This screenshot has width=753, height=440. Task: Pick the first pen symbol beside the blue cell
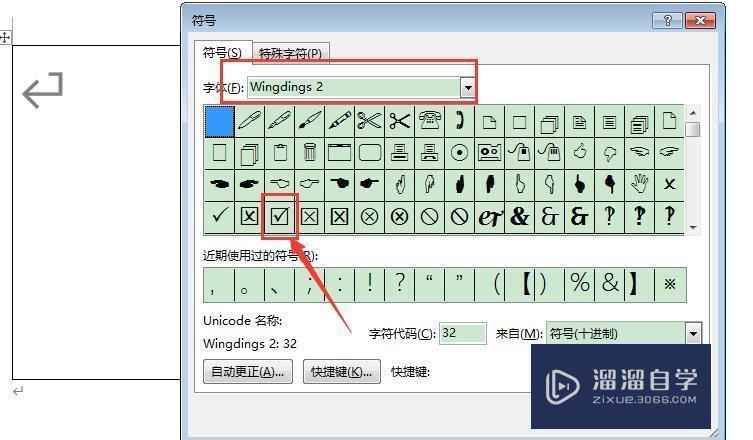point(249,121)
